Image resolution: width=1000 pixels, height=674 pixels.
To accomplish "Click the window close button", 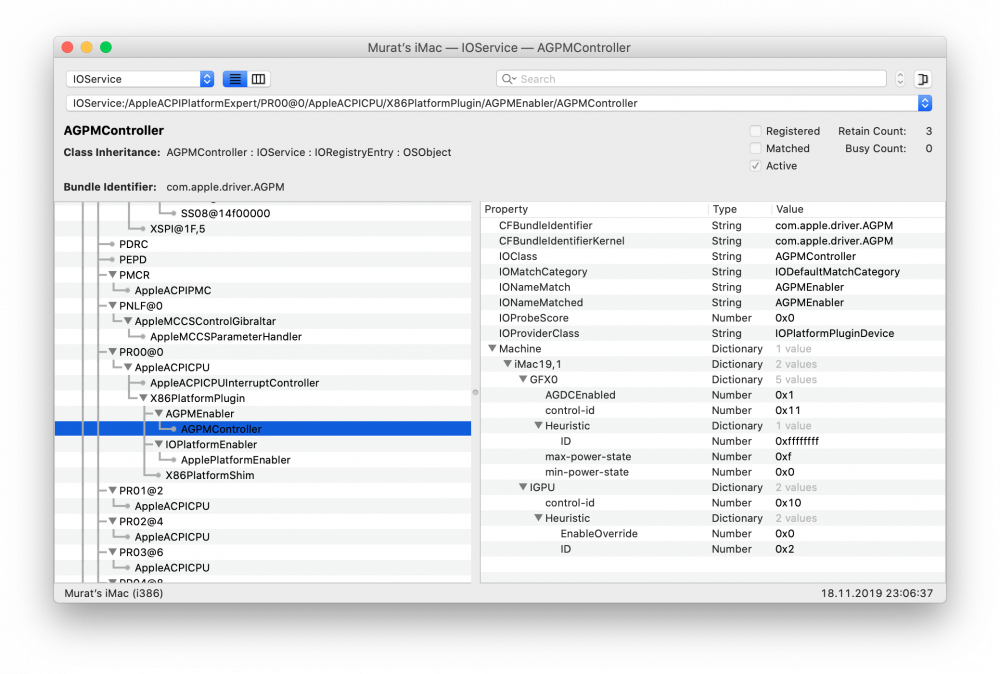I will point(68,47).
